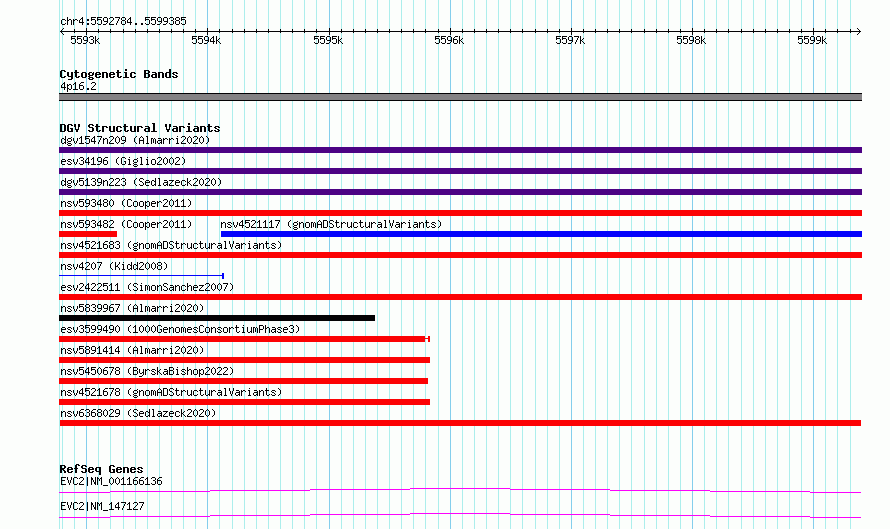Viewport: 890px width, 529px height.
Task: Click the red bar under nsv5891414
Action: (x=244, y=360)
